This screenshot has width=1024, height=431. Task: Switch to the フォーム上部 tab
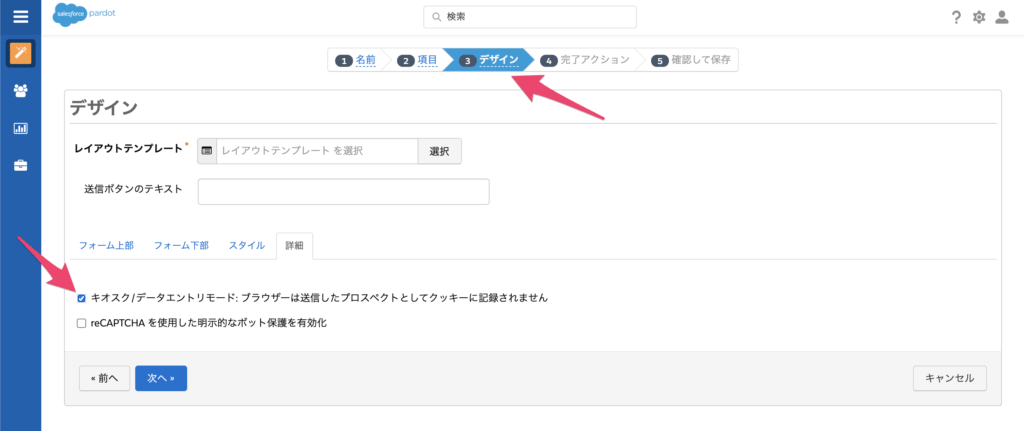106,246
